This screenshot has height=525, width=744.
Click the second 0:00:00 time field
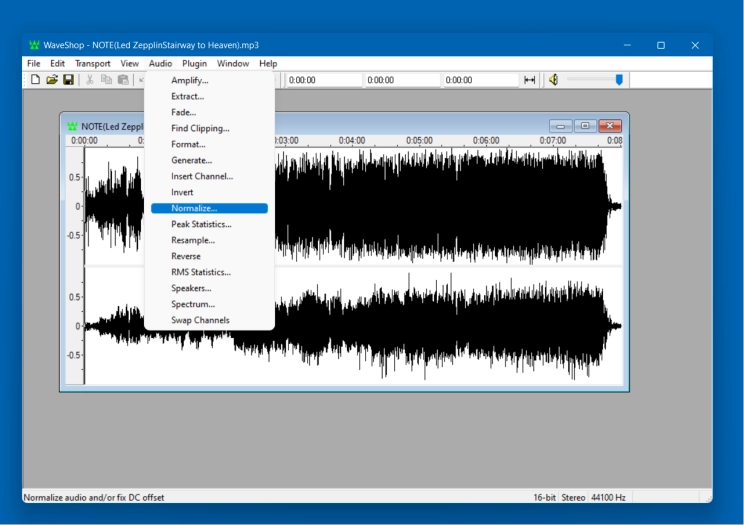(x=402, y=80)
